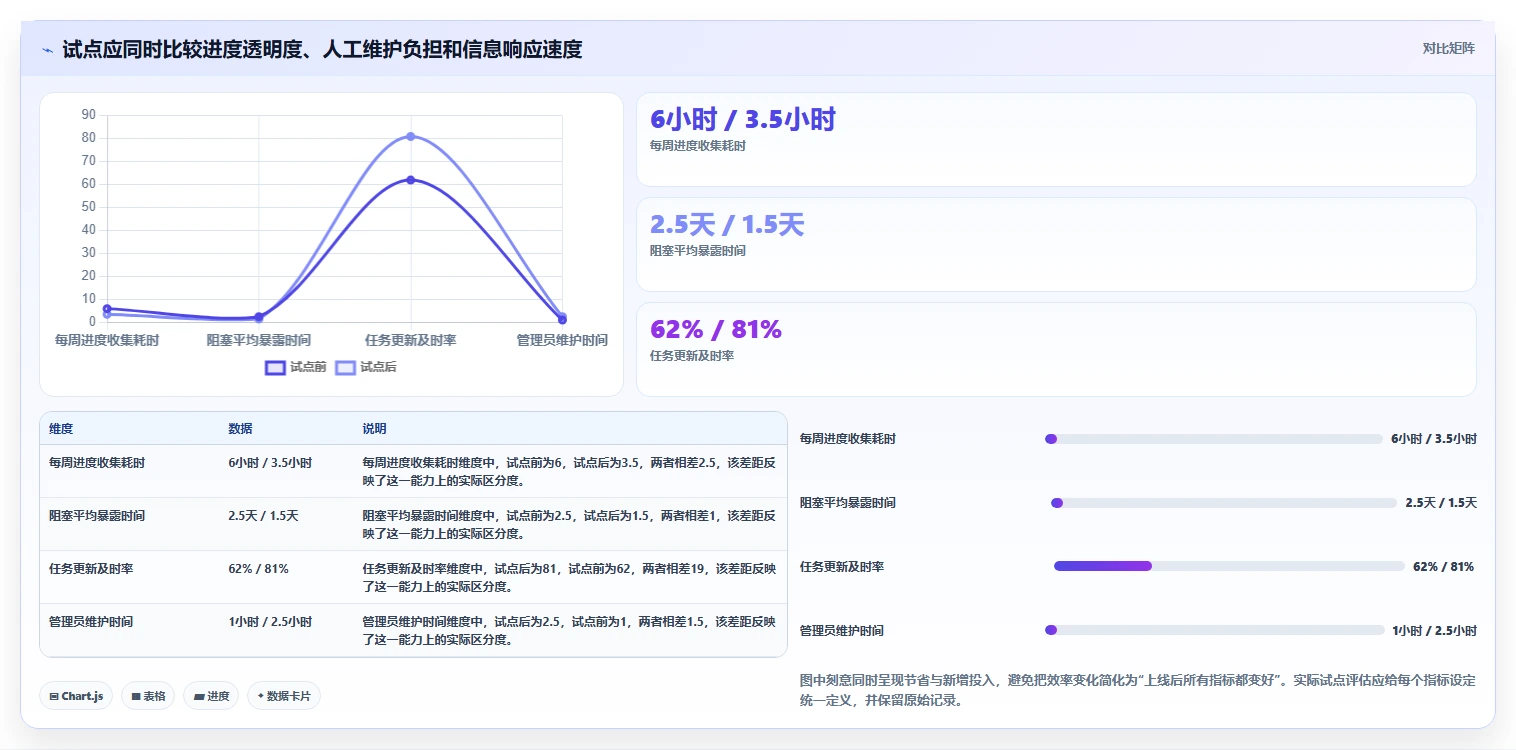The image size is (1516, 750).
Task: Click the 管理员维护时间 chart axis label
Action: coord(562,341)
